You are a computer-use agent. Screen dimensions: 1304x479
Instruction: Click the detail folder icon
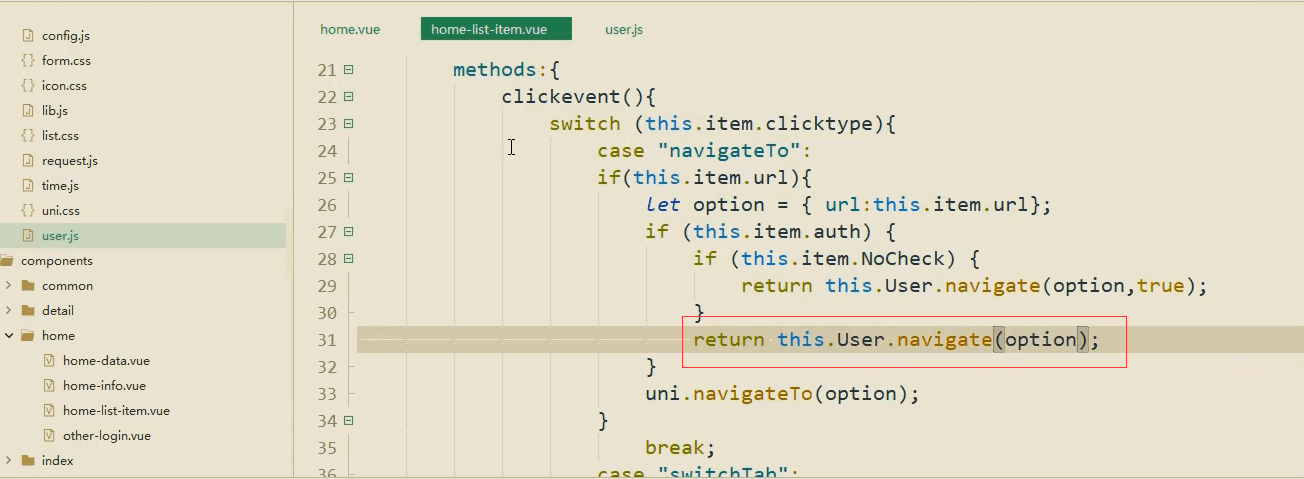coord(28,310)
